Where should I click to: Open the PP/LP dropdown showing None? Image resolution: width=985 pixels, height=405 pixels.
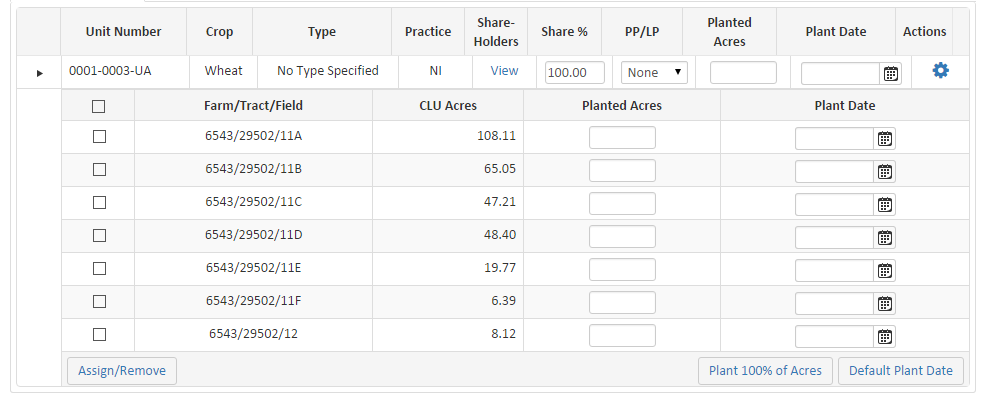point(654,72)
